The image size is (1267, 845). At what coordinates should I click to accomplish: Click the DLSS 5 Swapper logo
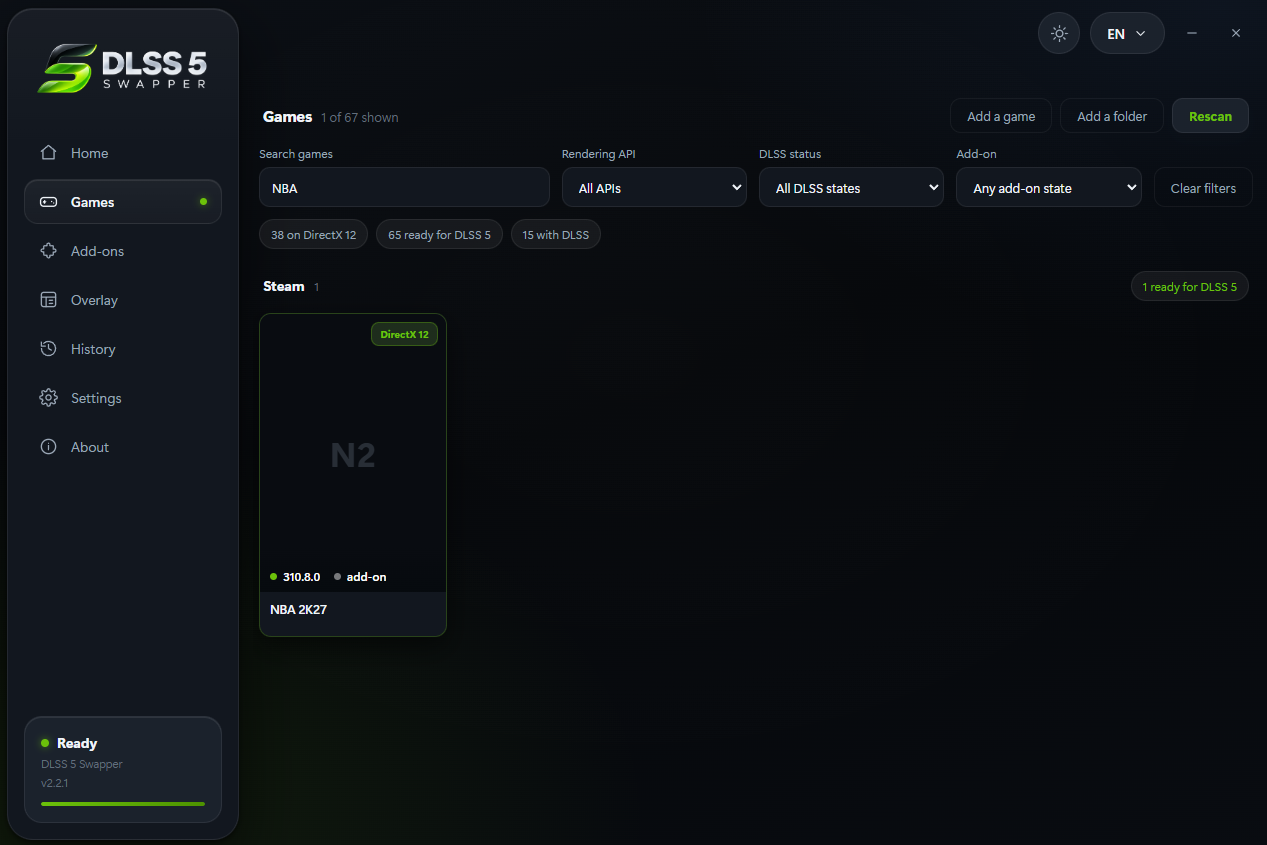point(123,68)
